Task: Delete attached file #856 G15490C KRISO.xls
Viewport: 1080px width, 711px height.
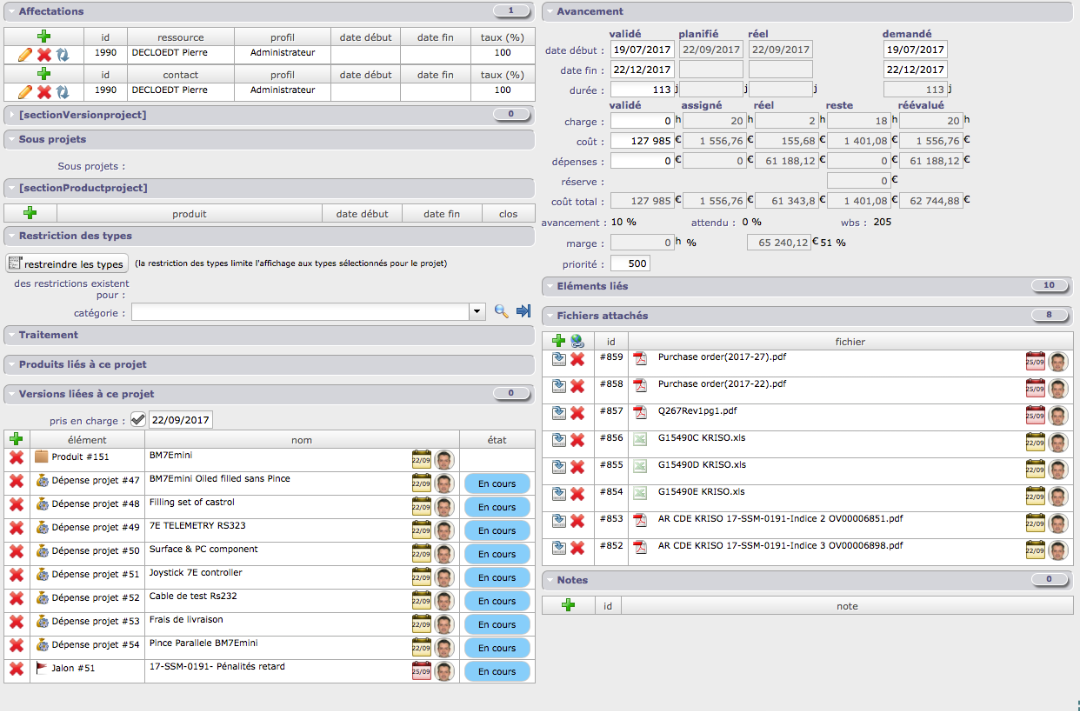Action: [577, 440]
